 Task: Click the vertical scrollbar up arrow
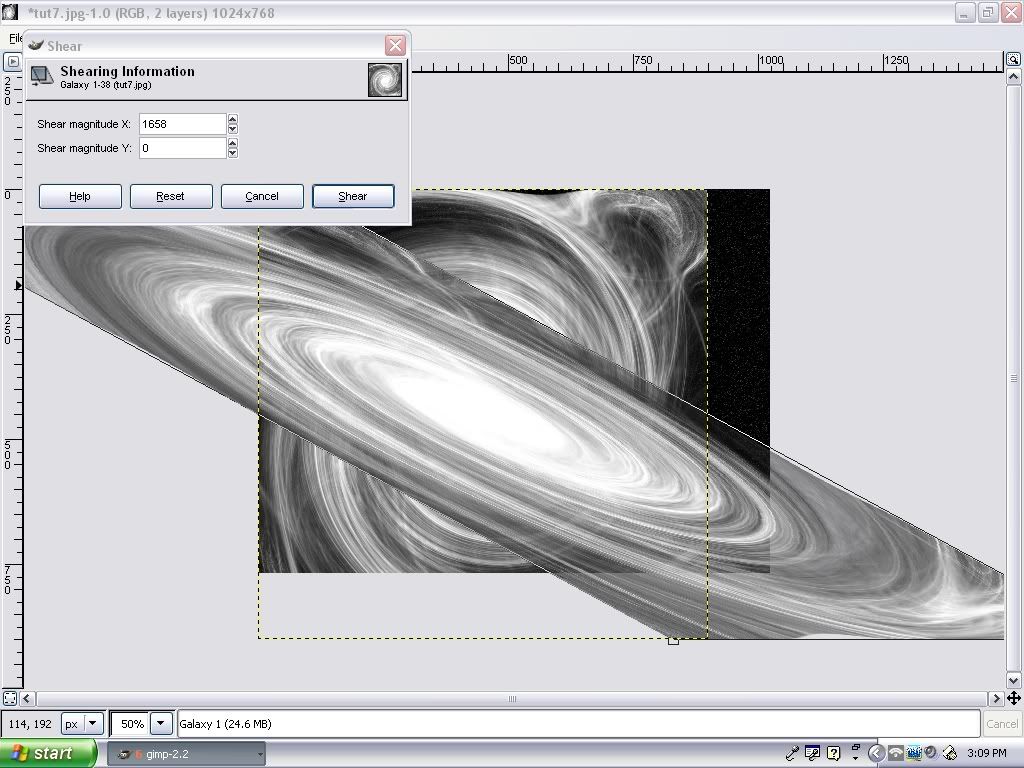(x=1014, y=78)
